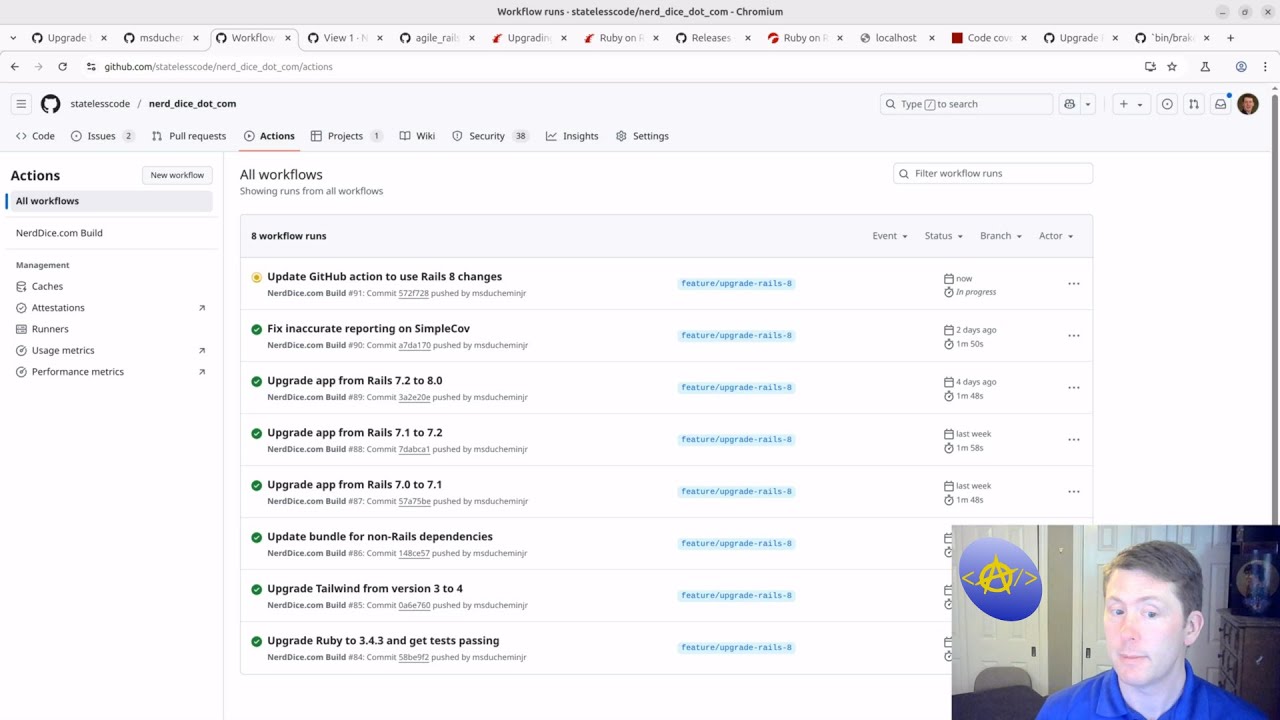Switch to the Issues tab
The height and width of the screenshot is (720, 1280).
click(102, 136)
